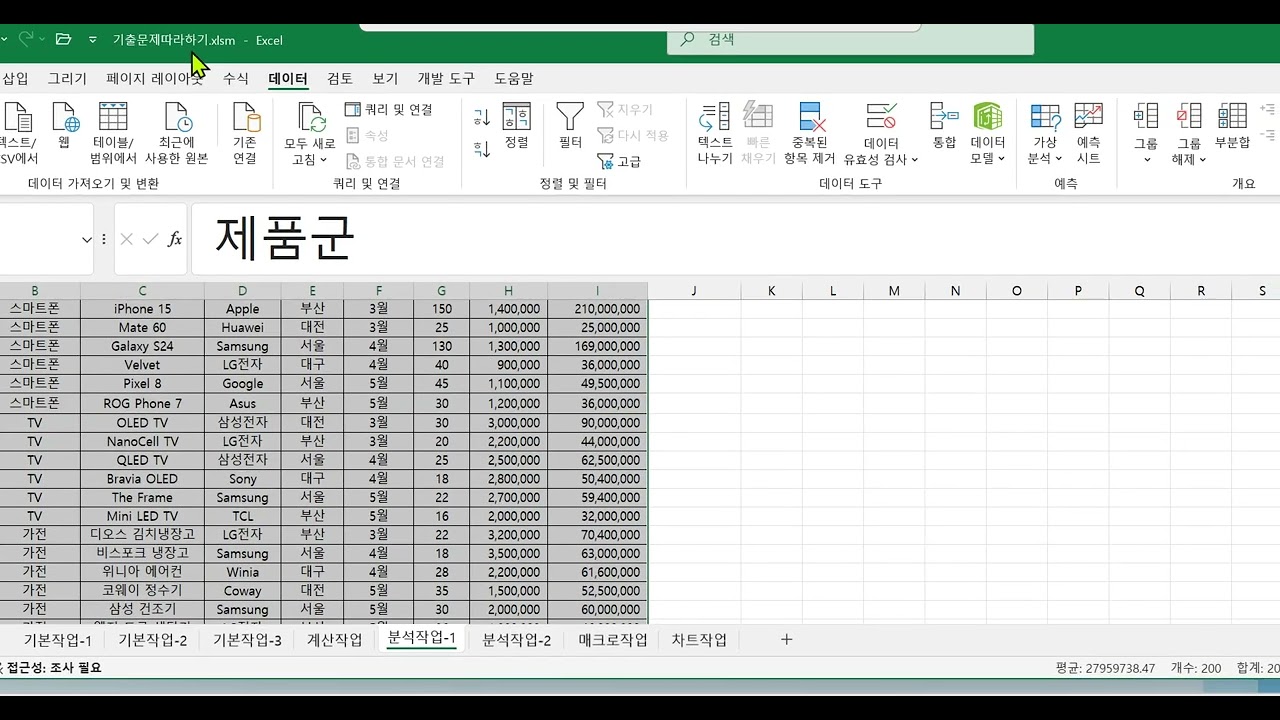Screen dimensions: 1280x720
Task: Click cell containing iPhone 15
Action: 142,309
